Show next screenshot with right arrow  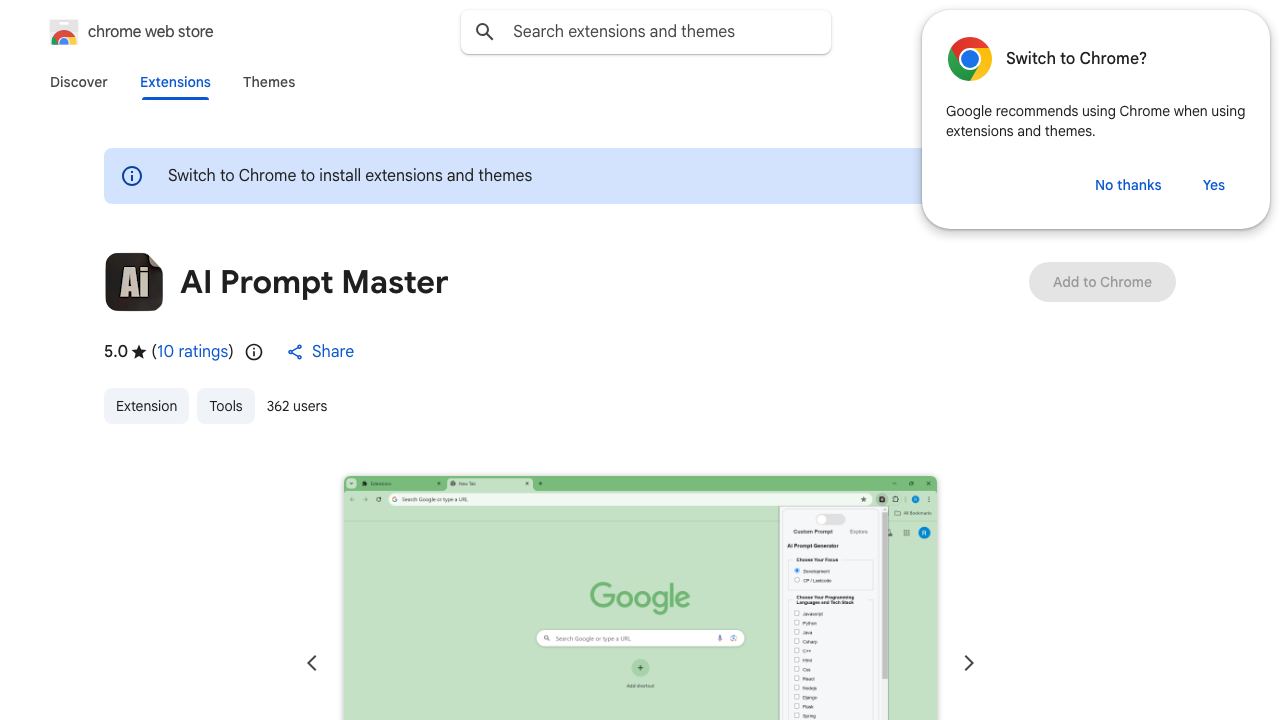tap(968, 663)
